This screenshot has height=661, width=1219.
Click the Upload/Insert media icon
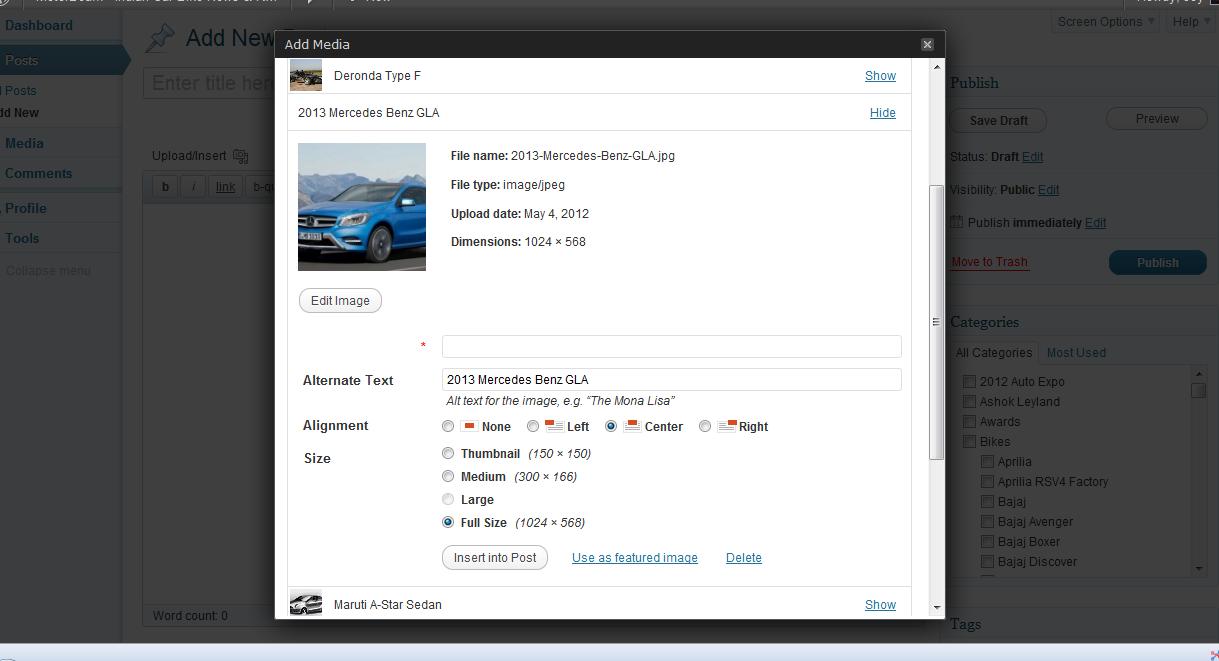point(240,156)
